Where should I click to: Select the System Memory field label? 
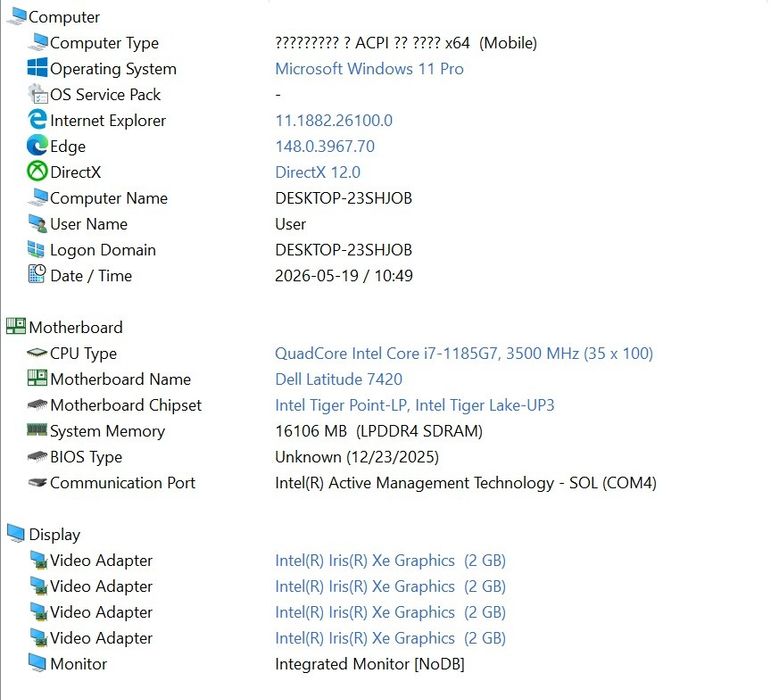(x=107, y=431)
